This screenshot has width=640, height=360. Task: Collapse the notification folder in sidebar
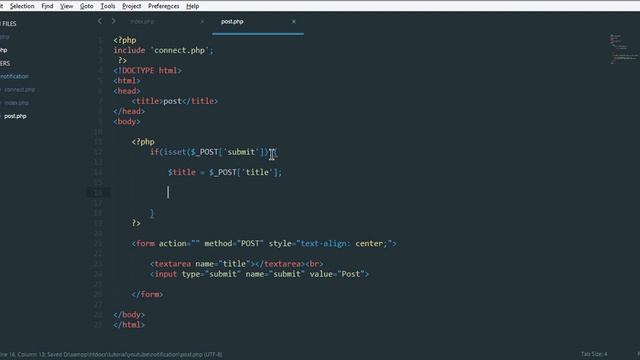[x=14, y=76]
